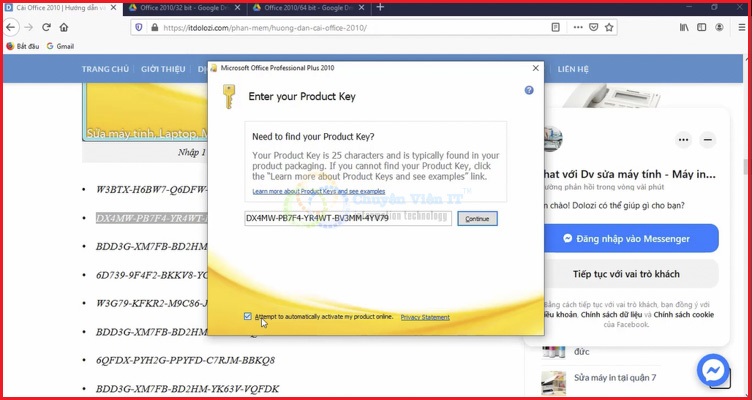Open the LIÊN HỆ navigation menu item
Screen dimensions: 752x400
point(573,69)
